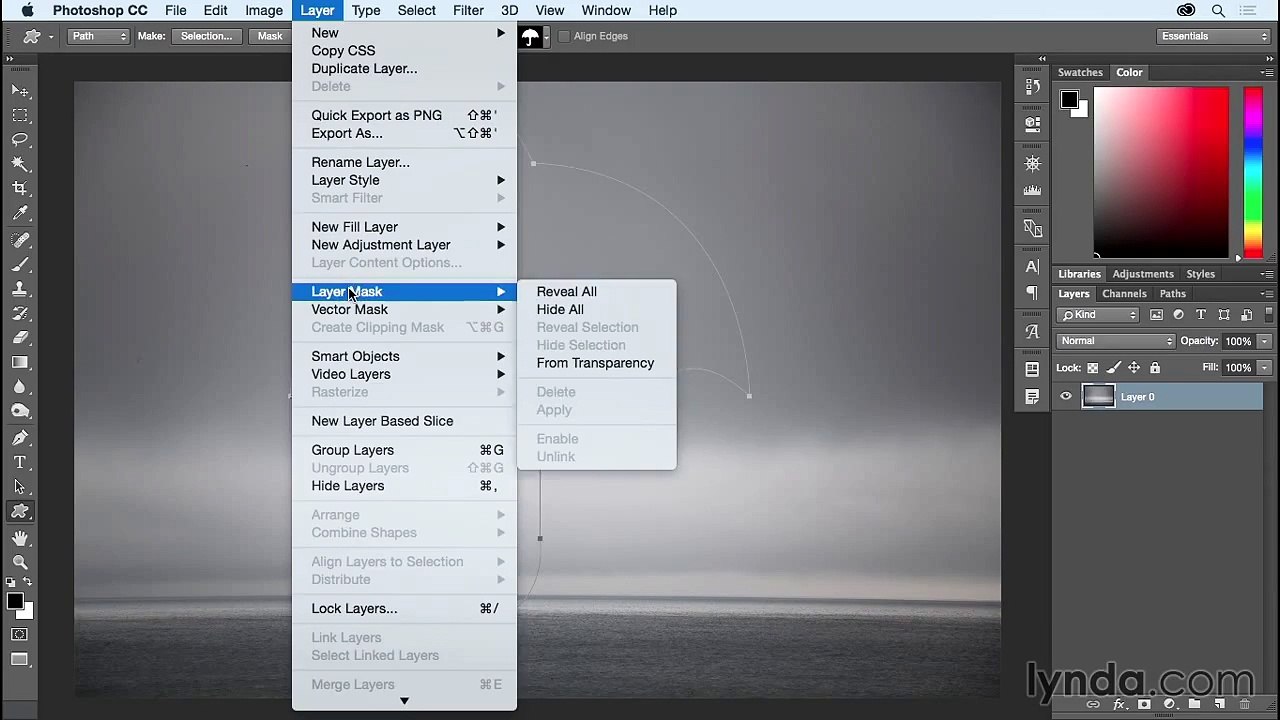Select the Hand tool
The width and height of the screenshot is (1280, 720).
(x=20, y=538)
